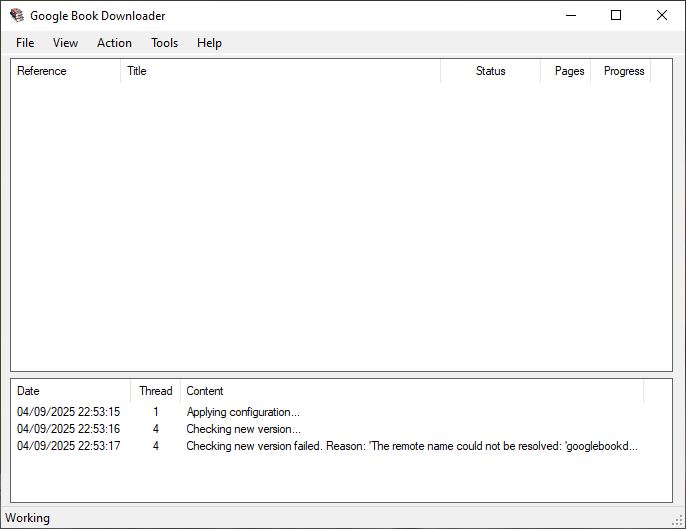
Task: Maximize the Google Book Downloader window
Action: (x=616, y=15)
